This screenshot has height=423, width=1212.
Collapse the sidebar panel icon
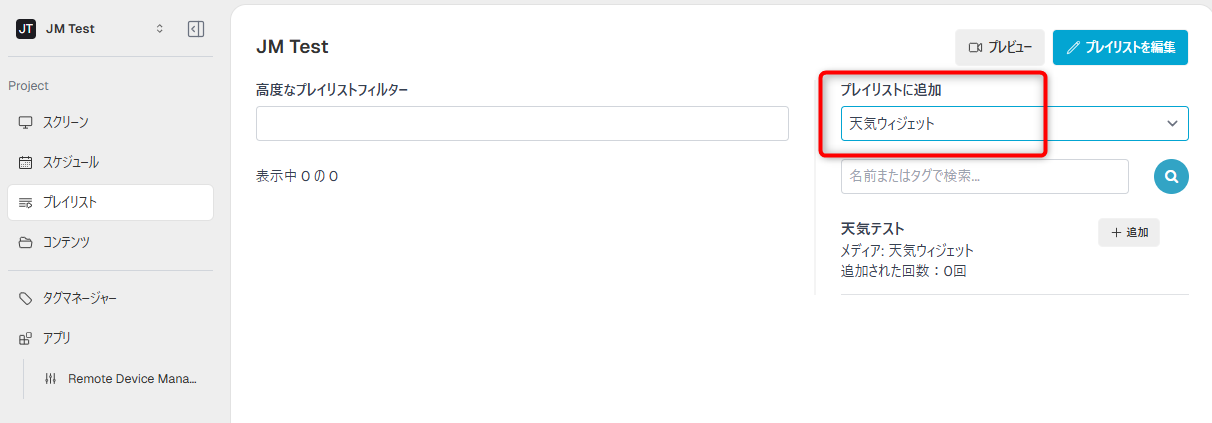[196, 29]
